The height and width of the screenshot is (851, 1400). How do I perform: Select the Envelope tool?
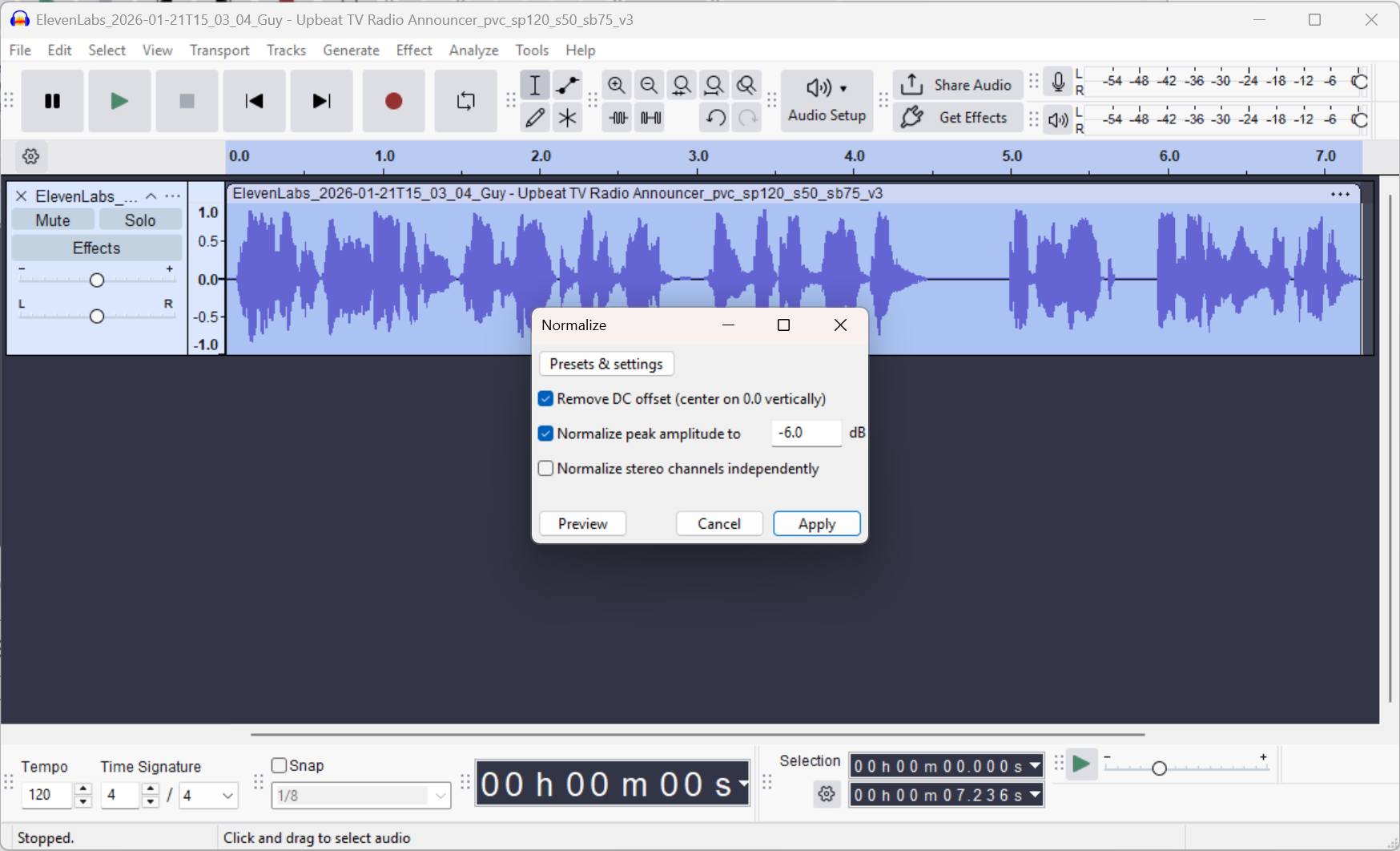pos(567,85)
